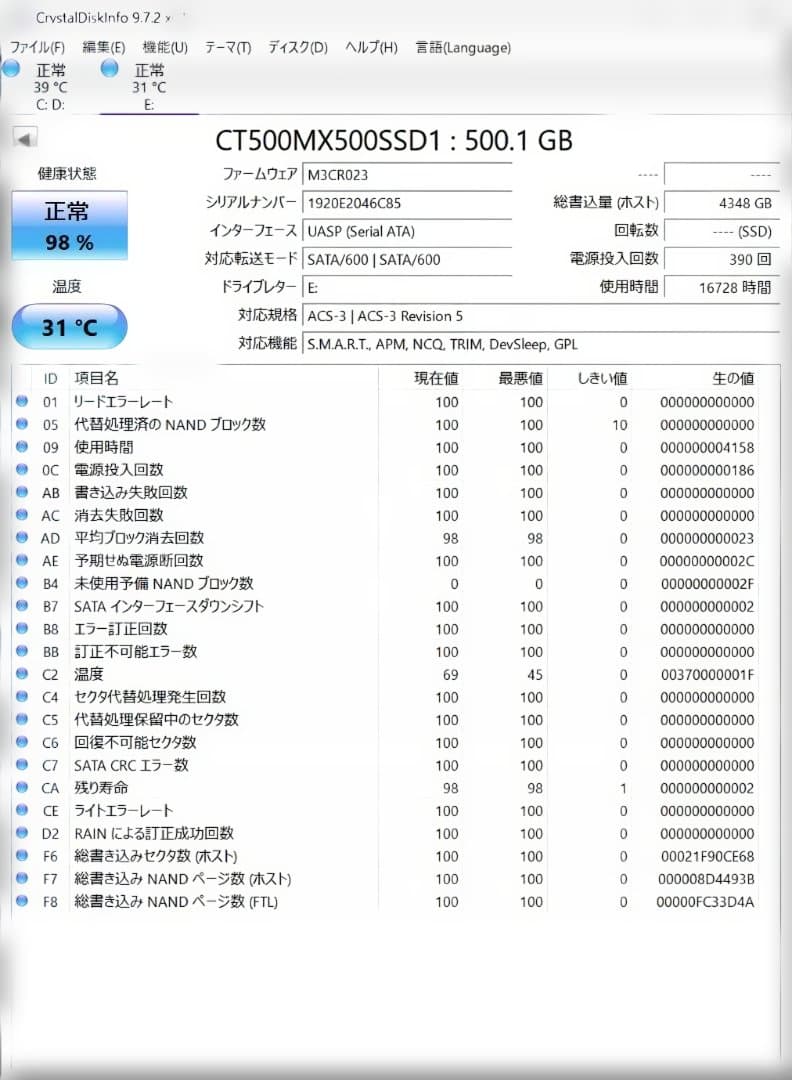
Task: Click the status orb above the C: D: disk
Action: pos(10,68)
